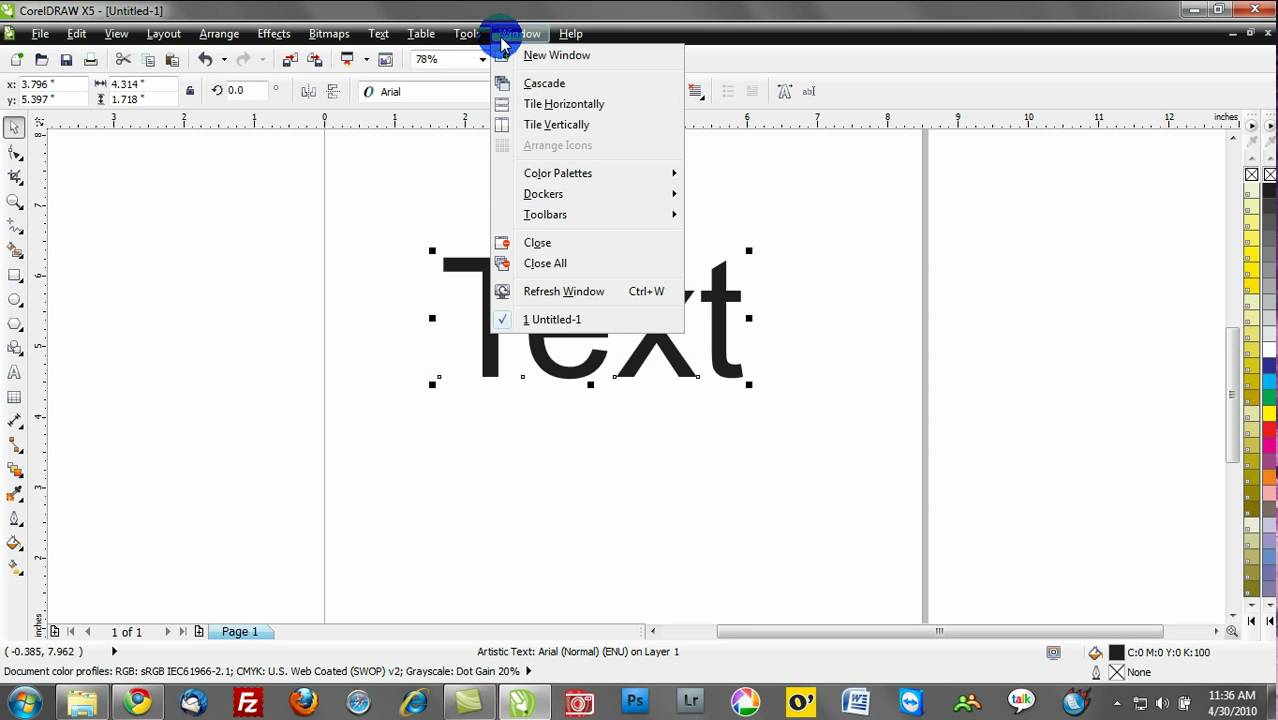Screen dimensions: 1278x720
Task: Expand the document color profiles arrow
Action: pyautogui.click(x=528, y=671)
